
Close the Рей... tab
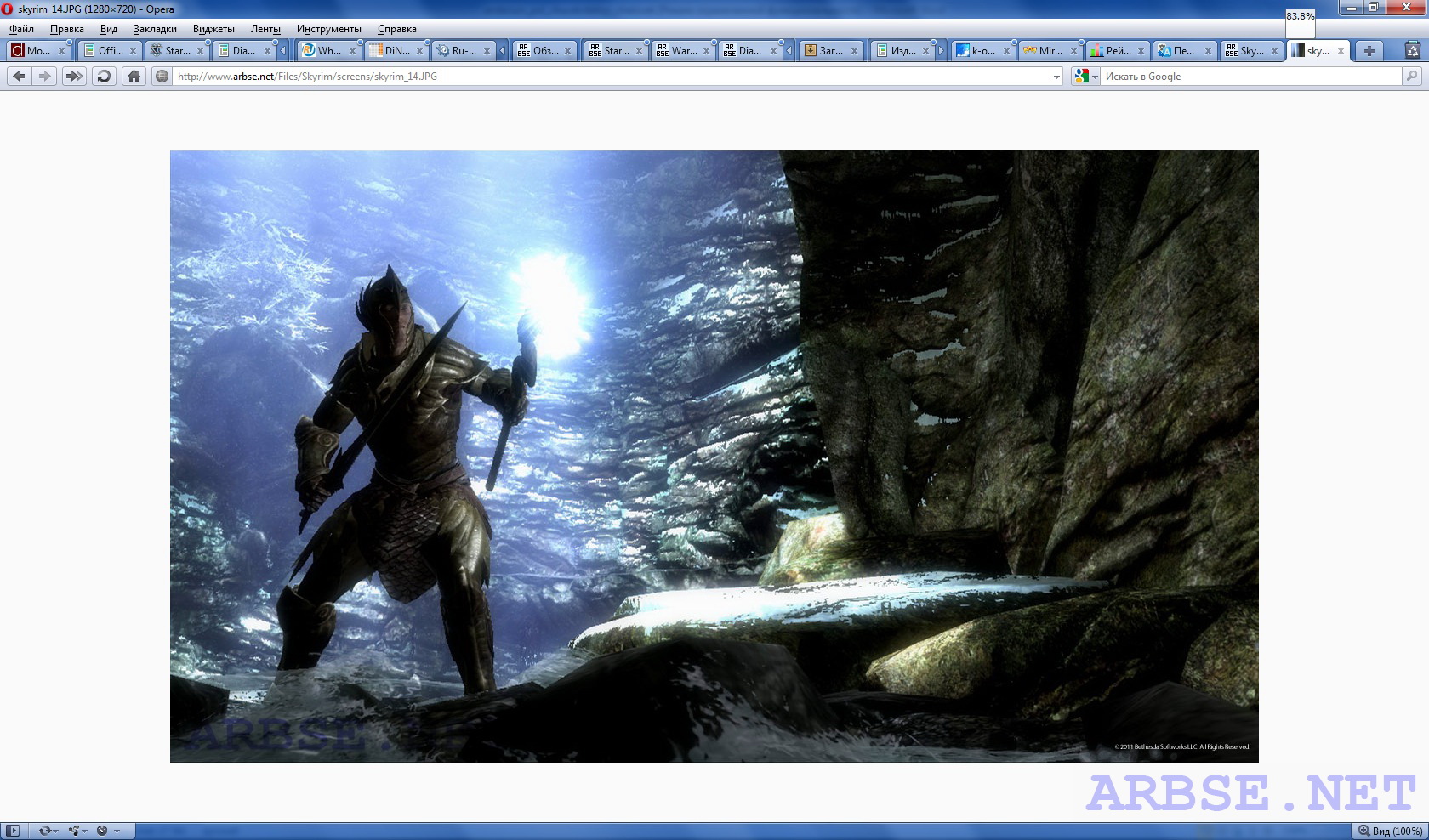tap(1141, 51)
